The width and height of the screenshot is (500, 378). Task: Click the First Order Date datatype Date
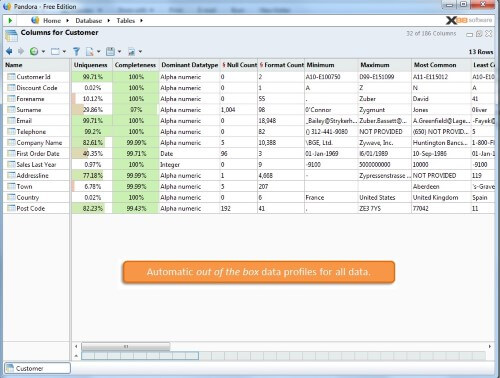click(167, 154)
